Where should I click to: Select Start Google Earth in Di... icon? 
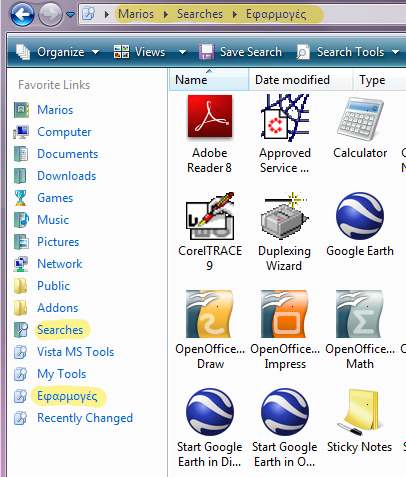coord(210,412)
